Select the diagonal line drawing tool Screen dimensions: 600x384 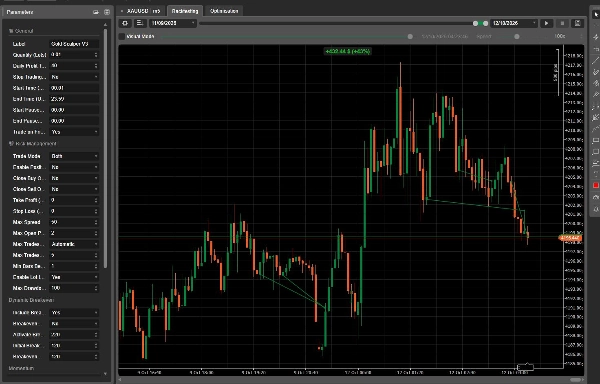click(595, 60)
